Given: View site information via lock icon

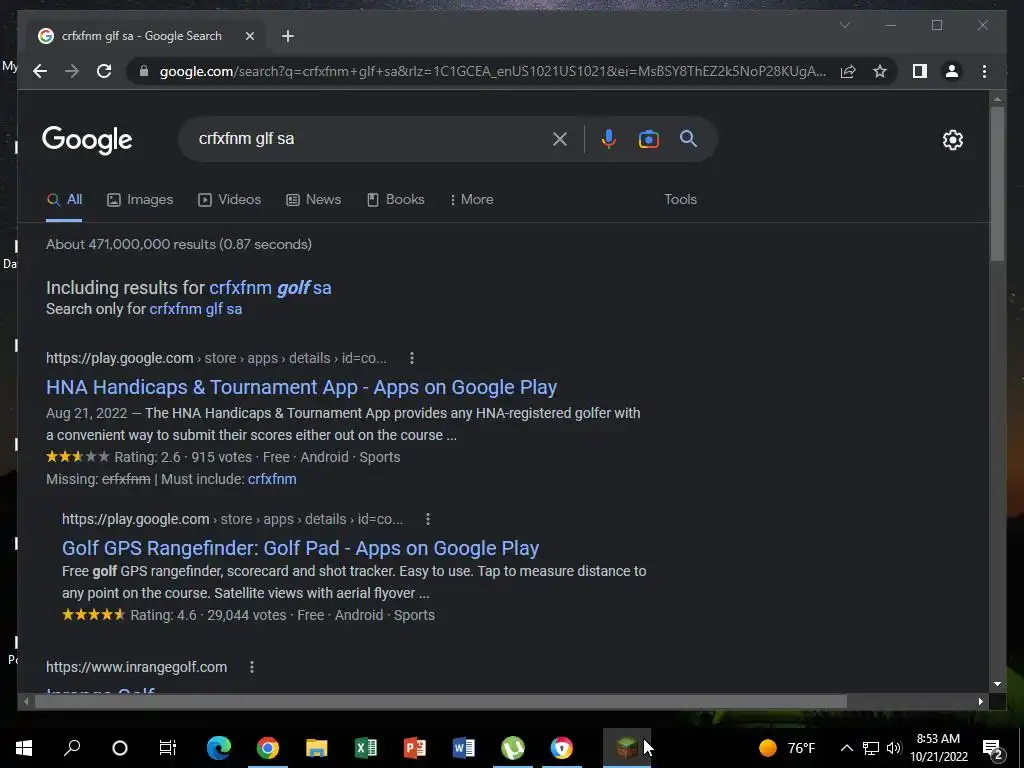Looking at the screenshot, I should pos(144,71).
